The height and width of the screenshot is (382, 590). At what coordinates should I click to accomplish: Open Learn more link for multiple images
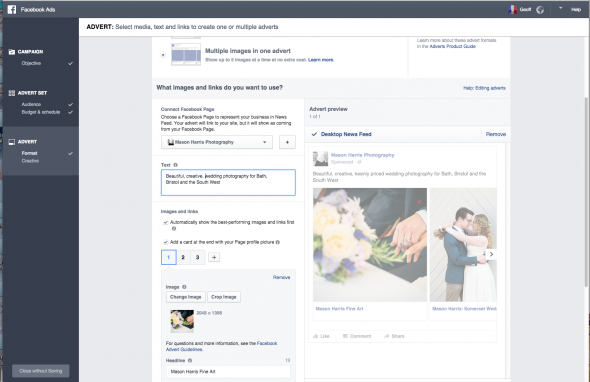pyautogui.click(x=321, y=60)
